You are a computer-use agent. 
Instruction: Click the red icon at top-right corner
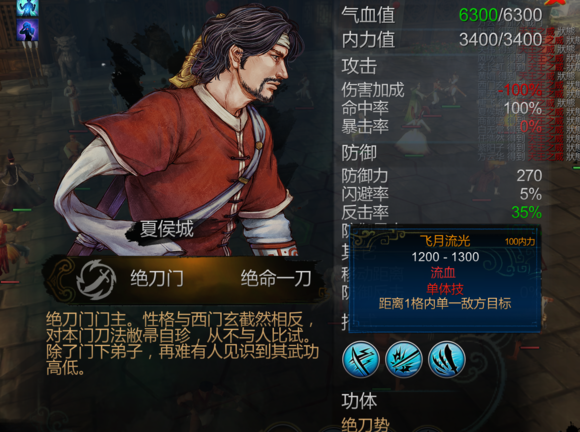[555, 2]
